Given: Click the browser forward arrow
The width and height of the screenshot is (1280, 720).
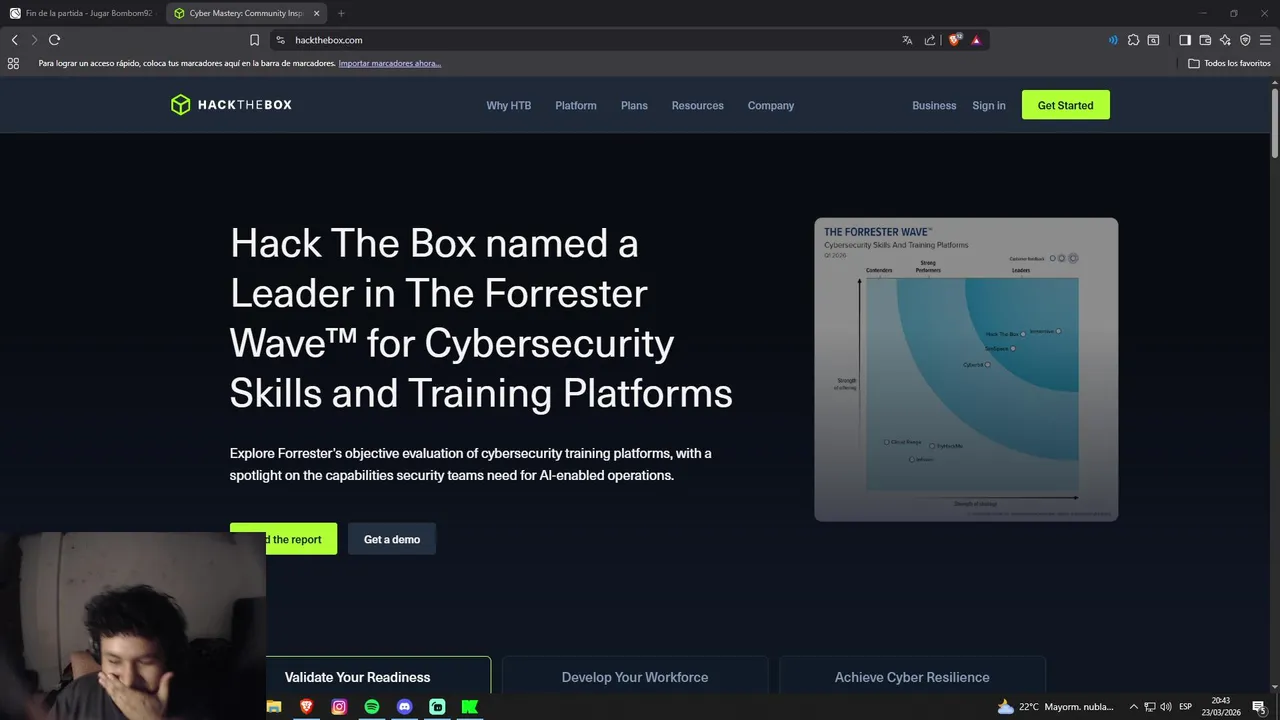Looking at the screenshot, I should (x=34, y=40).
